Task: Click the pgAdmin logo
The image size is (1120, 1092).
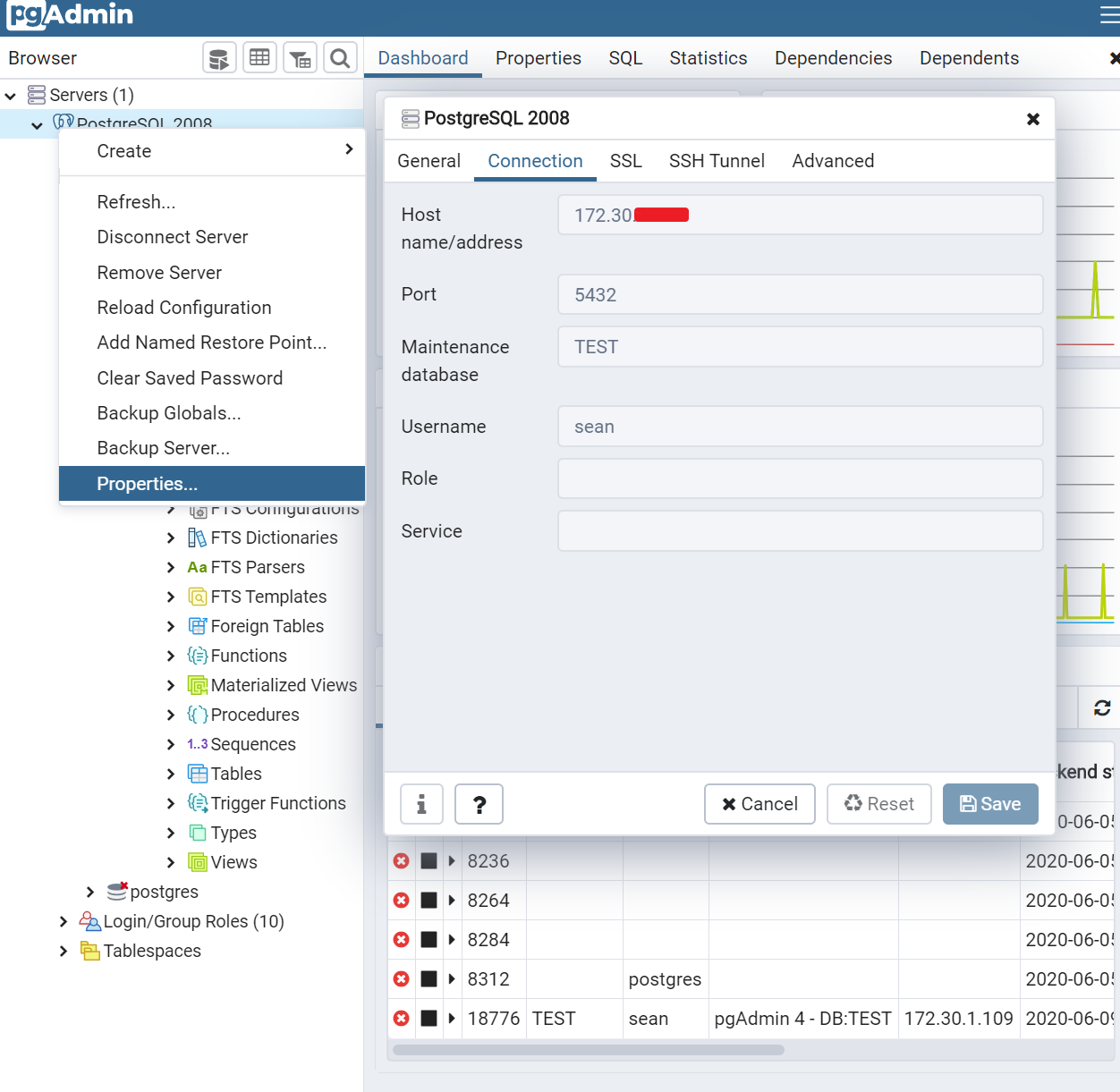Action: pos(70,14)
